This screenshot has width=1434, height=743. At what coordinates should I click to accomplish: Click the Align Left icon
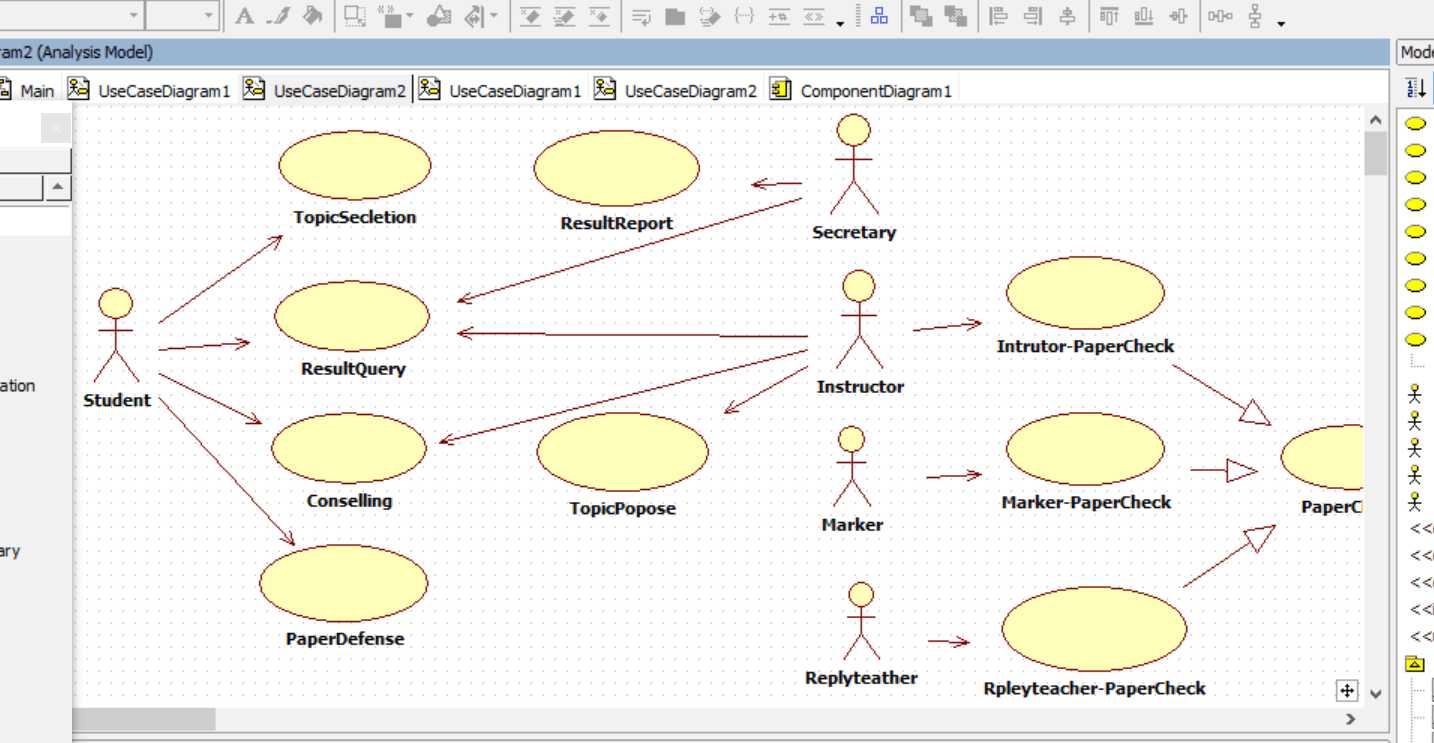click(x=997, y=16)
